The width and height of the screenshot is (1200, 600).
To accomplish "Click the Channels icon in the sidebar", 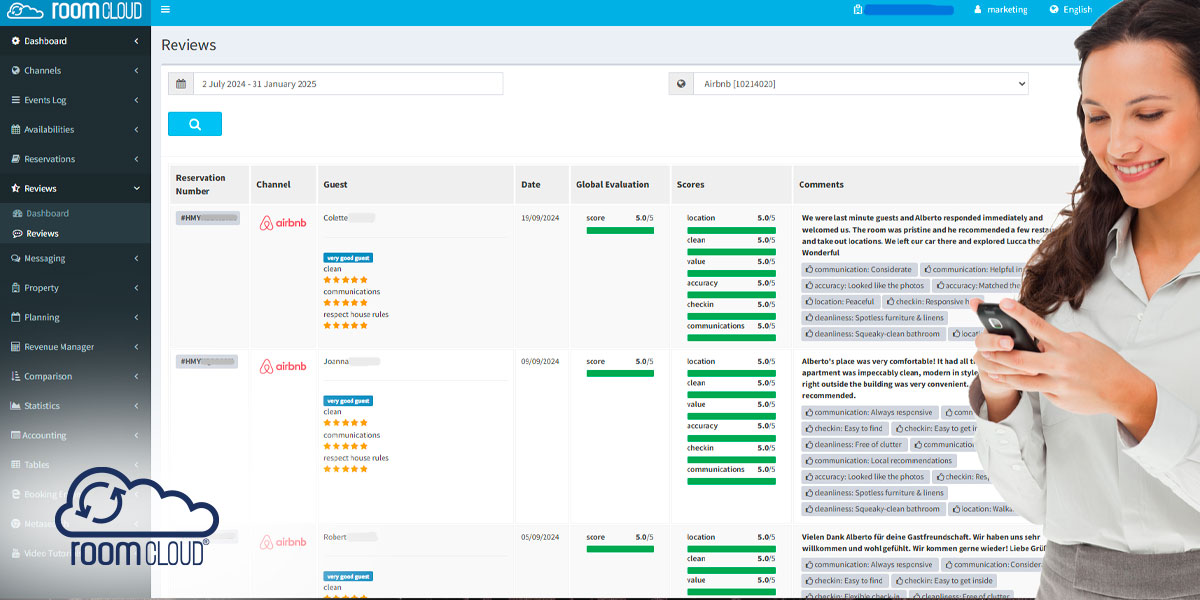I will [x=15, y=71].
